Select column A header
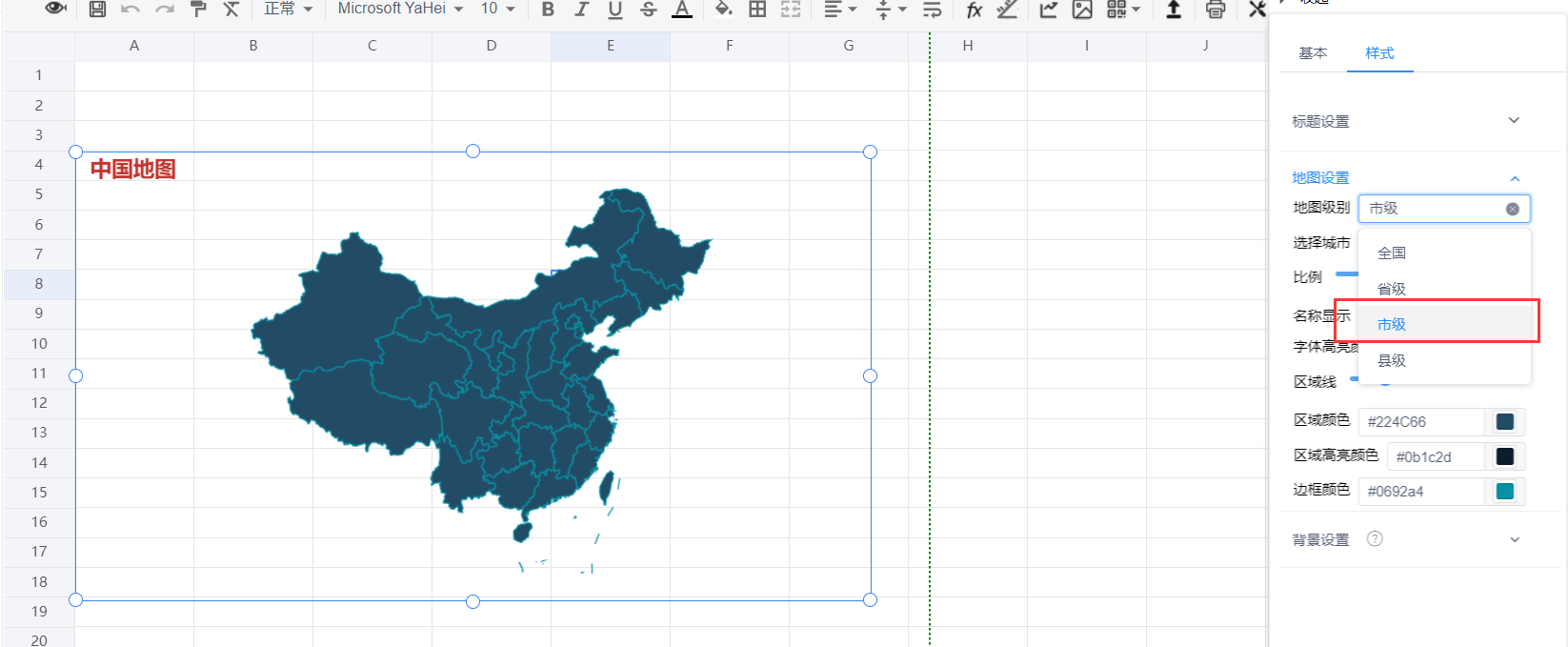 [134, 46]
